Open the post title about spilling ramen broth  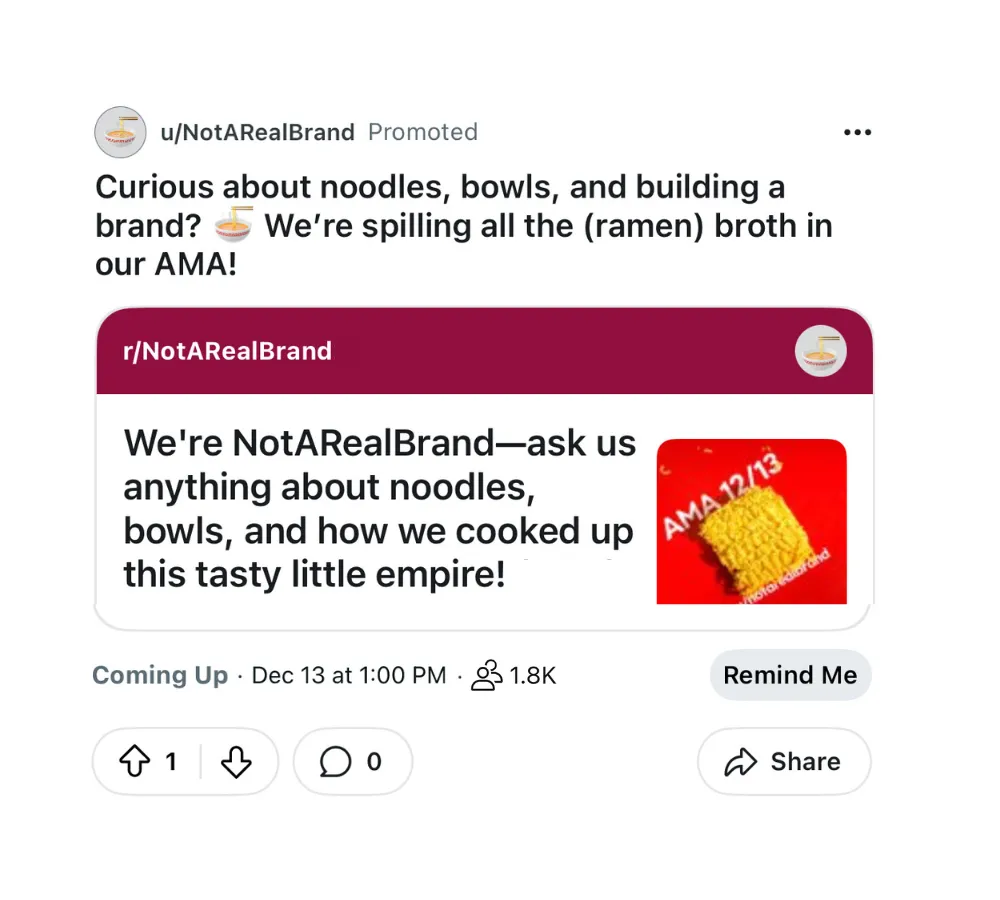(464, 225)
